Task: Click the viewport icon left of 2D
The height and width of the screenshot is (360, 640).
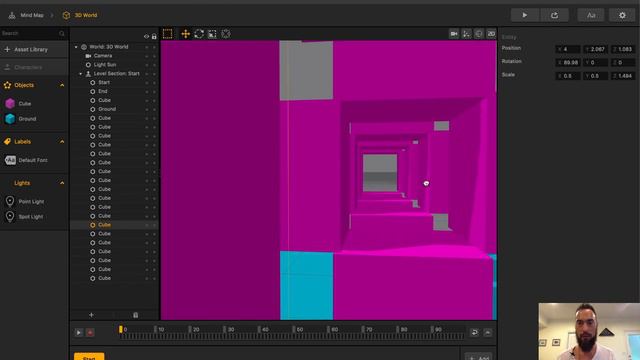Action: click(x=479, y=34)
